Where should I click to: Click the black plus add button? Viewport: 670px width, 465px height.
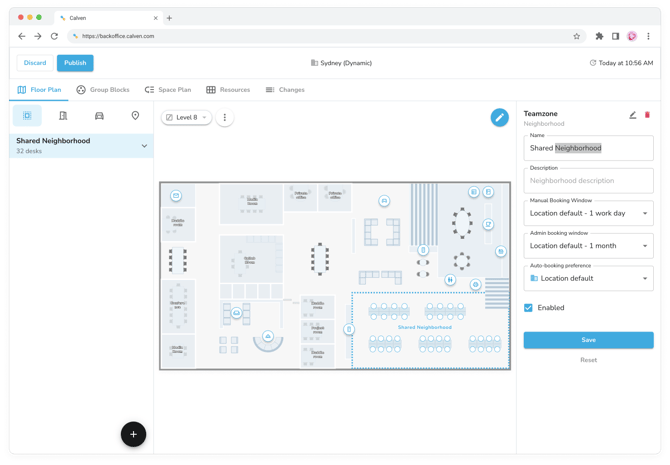tap(133, 434)
